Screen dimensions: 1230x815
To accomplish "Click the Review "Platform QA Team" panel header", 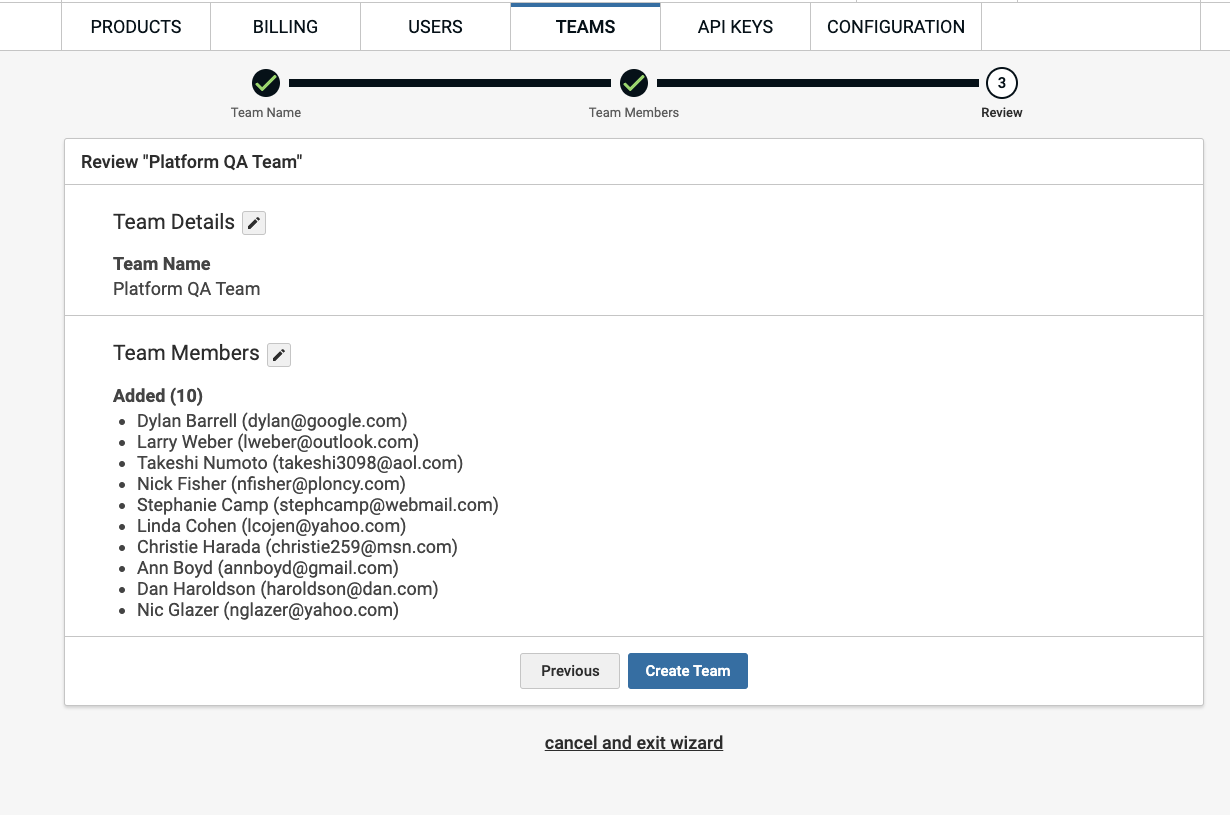I will (x=192, y=162).
